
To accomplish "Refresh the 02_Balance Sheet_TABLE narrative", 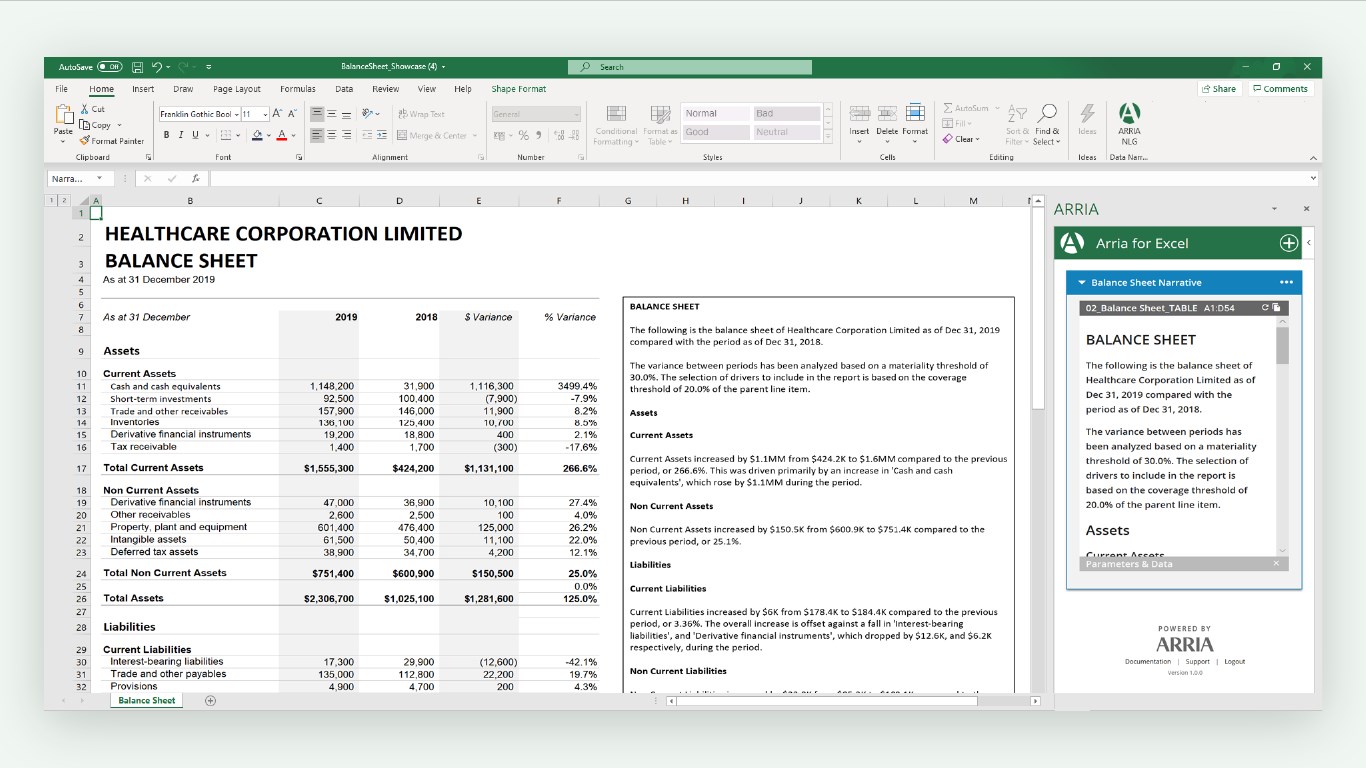I will click(1265, 308).
